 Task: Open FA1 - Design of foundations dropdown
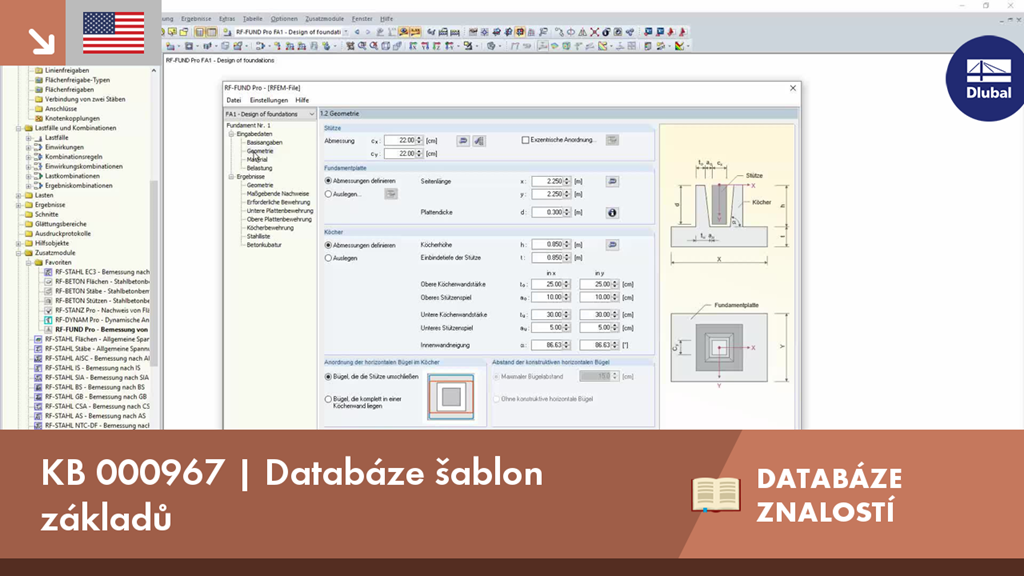pos(270,114)
